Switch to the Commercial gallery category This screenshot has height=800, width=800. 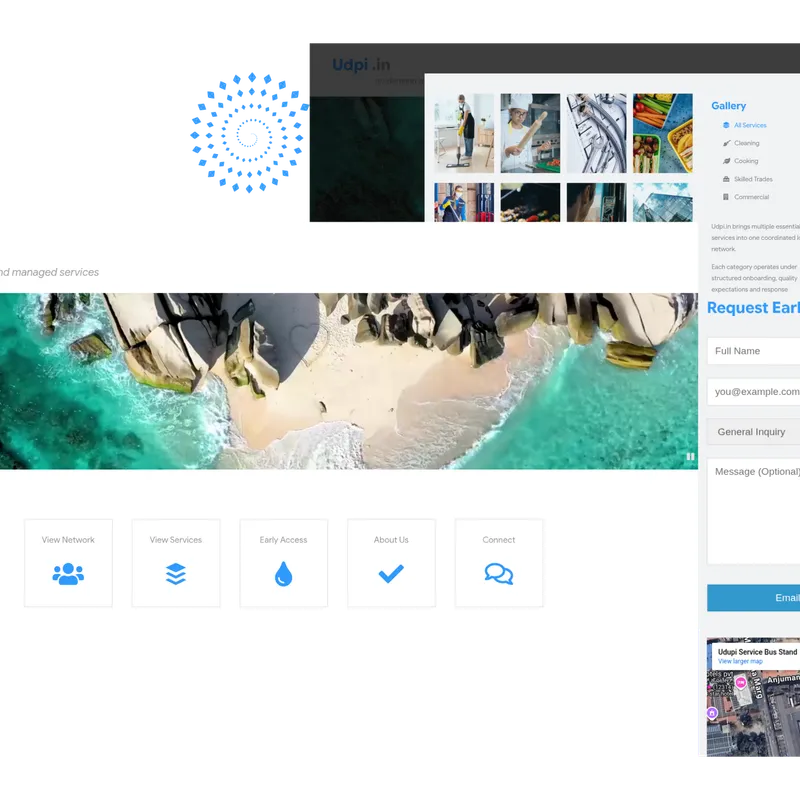(751, 197)
